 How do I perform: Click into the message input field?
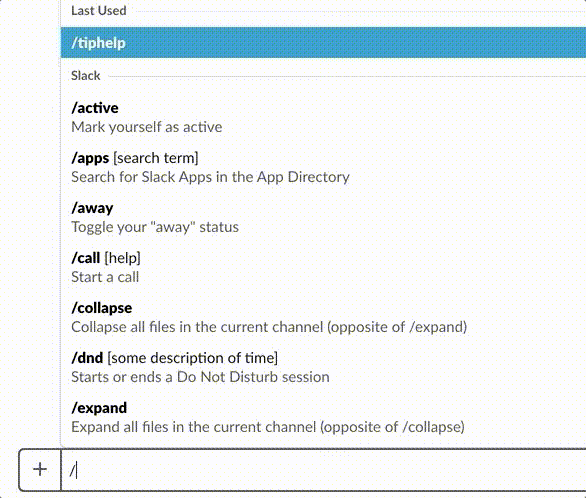323,470
